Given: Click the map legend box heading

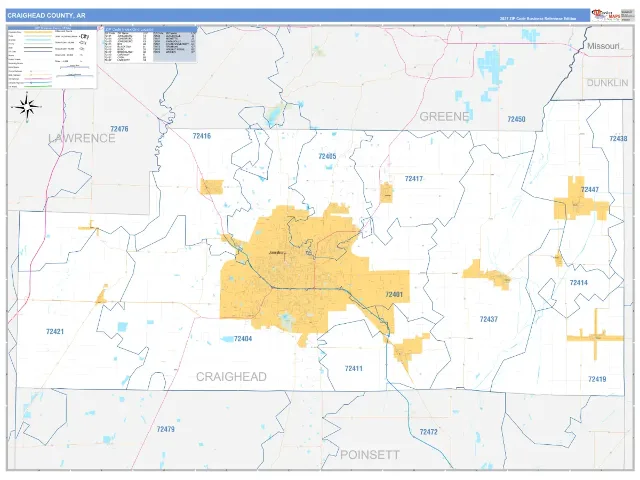Looking at the screenshot, I should point(52,28).
